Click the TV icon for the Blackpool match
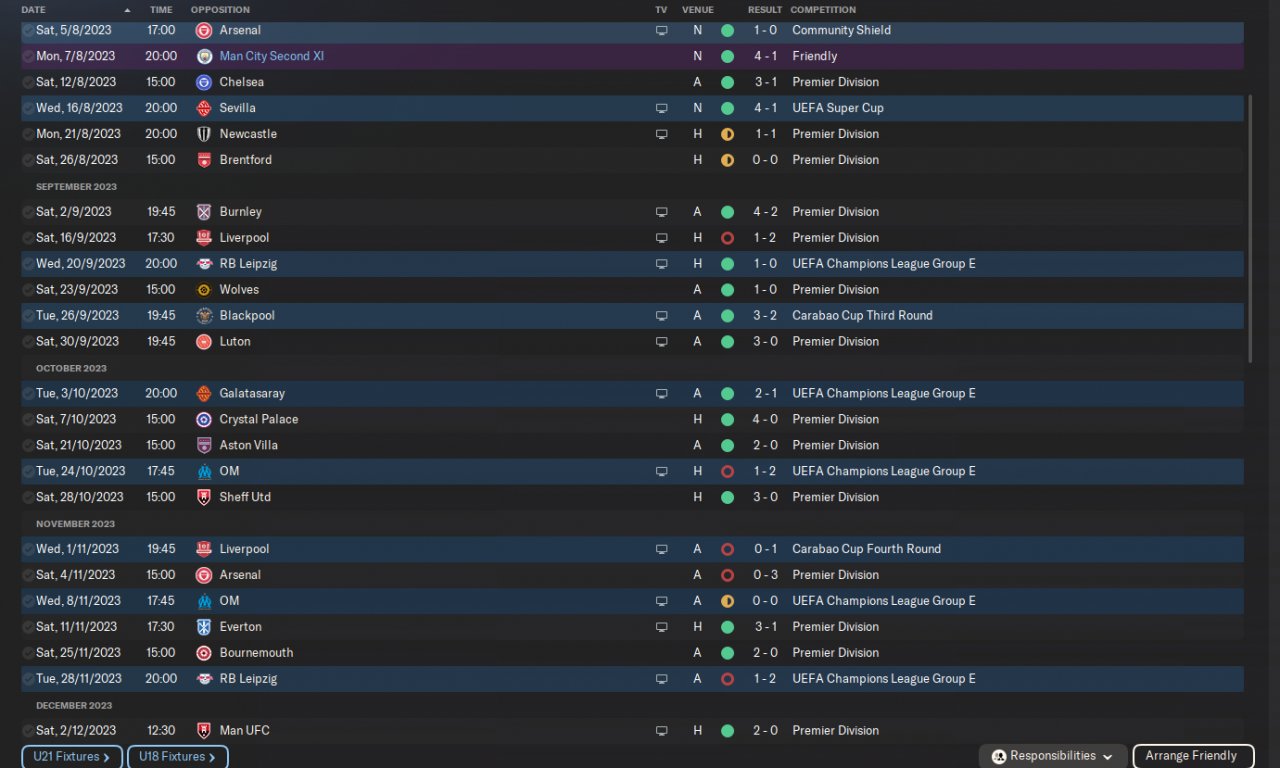Viewport: 1280px width, 768px height. click(661, 316)
